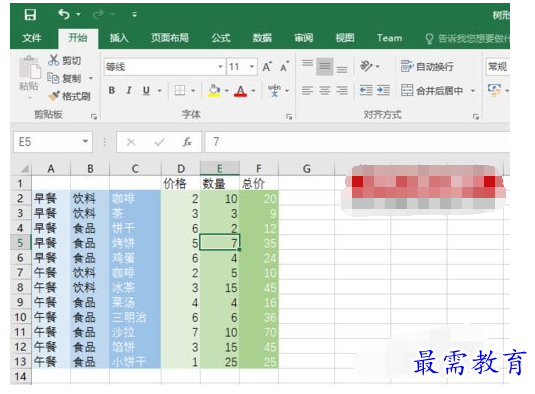Click cell C10 containing 三明治

[x=135, y=317]
